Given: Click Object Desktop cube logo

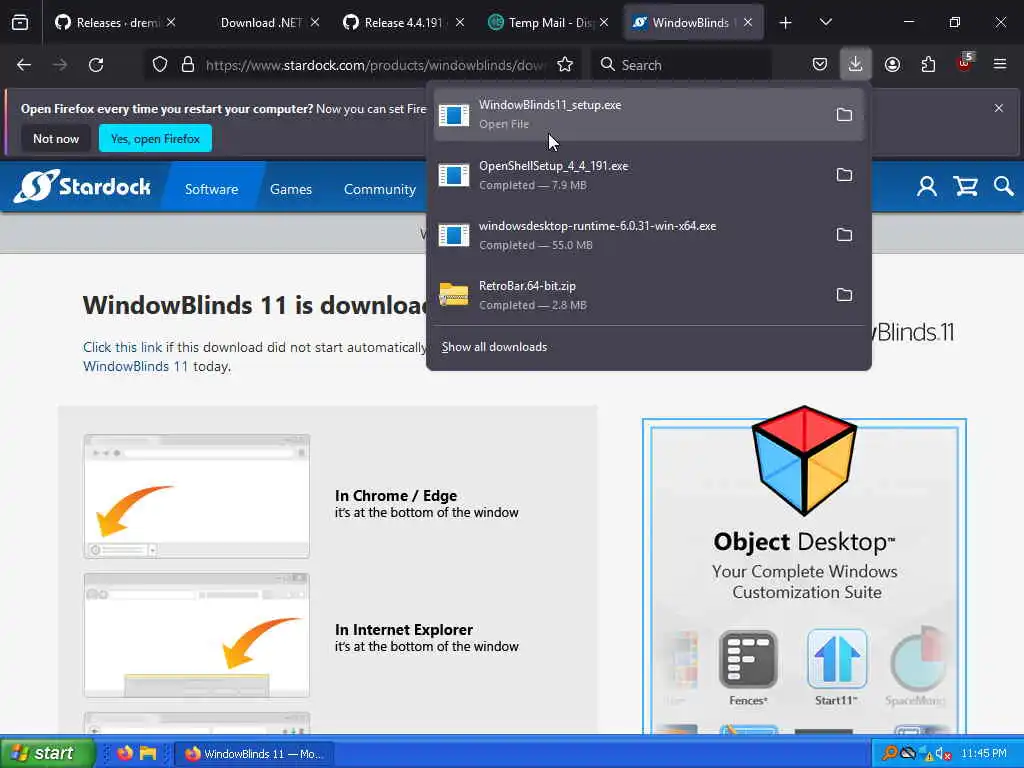Looking at the screenshot, I should point(804,460).
